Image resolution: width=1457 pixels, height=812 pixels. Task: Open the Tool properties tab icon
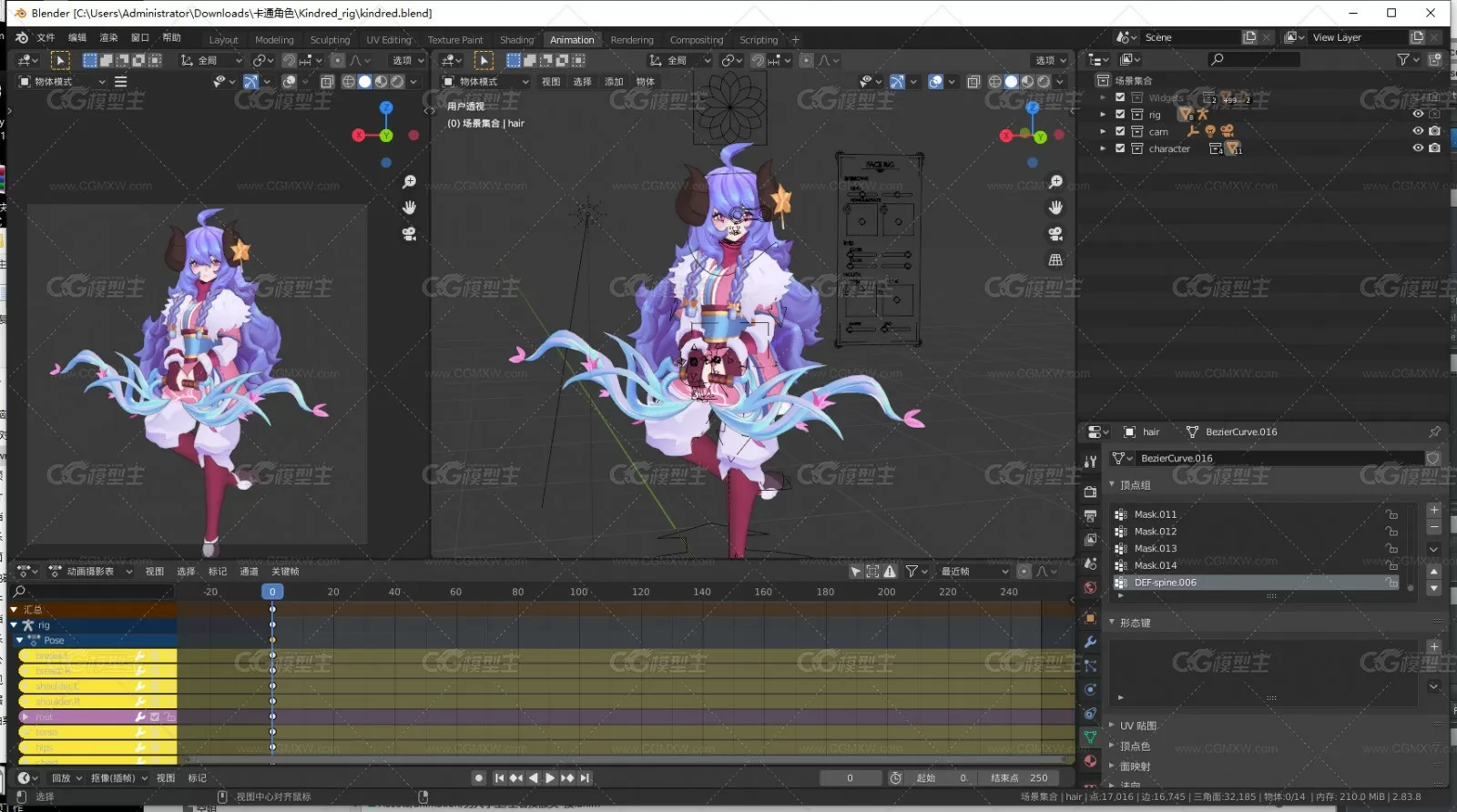[1090, 462]
